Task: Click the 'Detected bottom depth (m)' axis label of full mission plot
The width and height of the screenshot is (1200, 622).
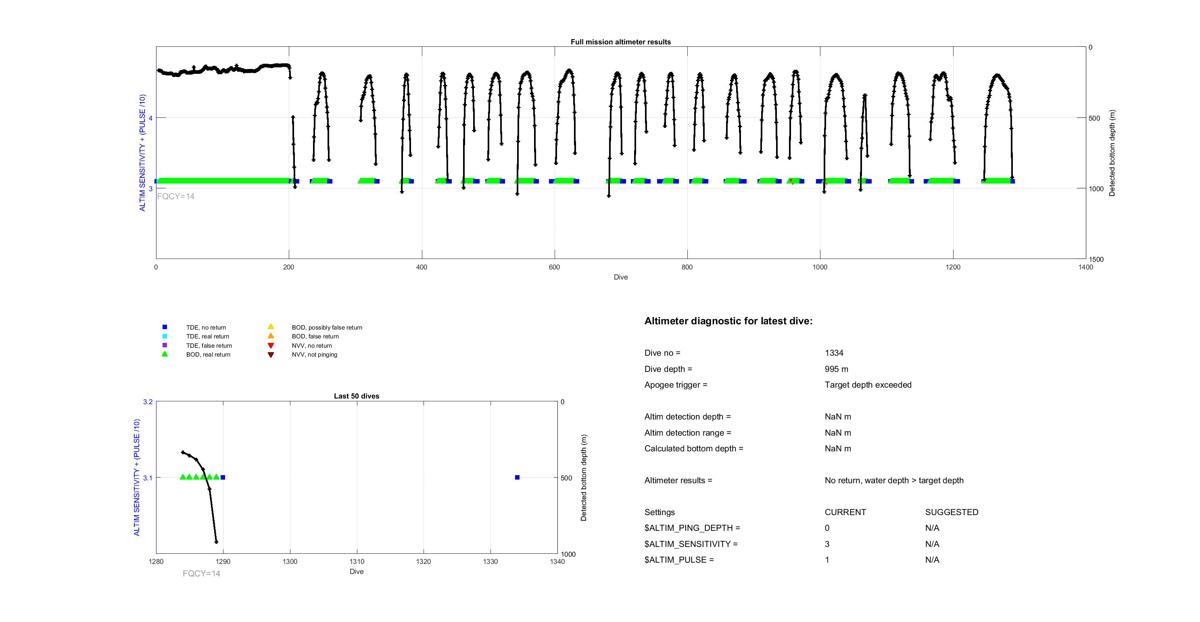Action: tap(1112, 153)
